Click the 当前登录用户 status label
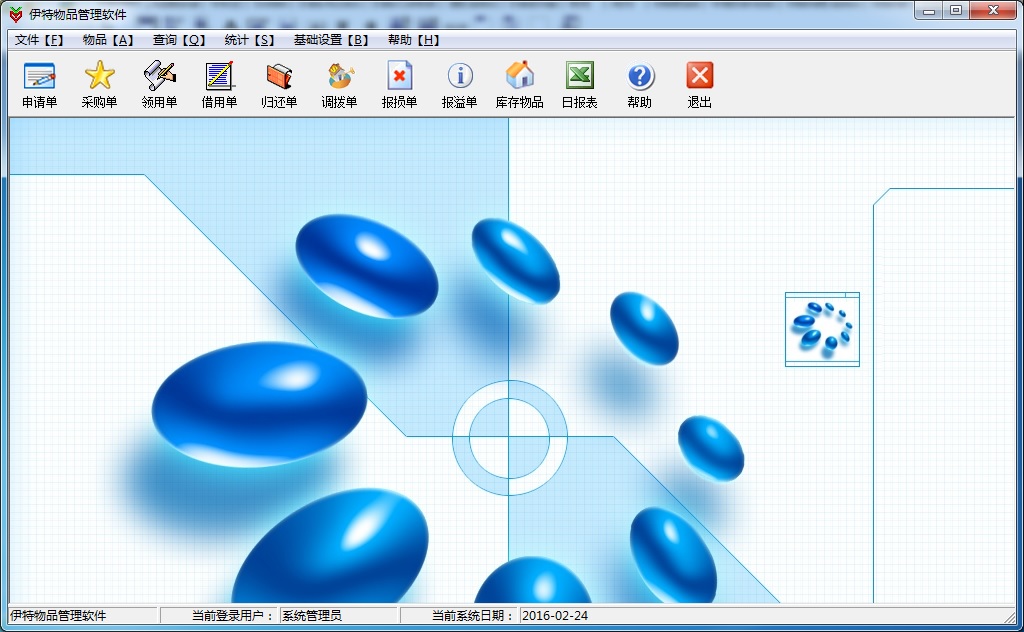Image resolution: width=1024 pixels, height=632 pixels. [x=233, y=616]
